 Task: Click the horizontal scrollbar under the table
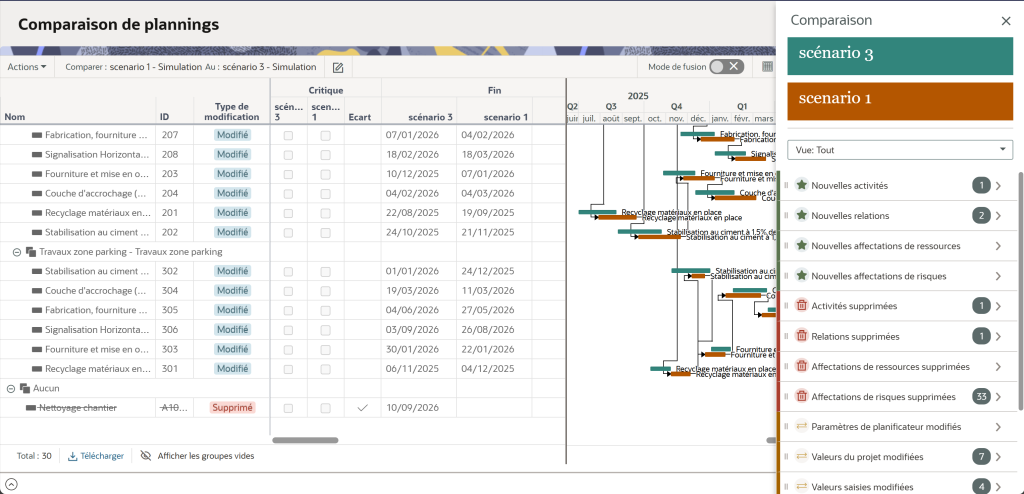[305, 440]
